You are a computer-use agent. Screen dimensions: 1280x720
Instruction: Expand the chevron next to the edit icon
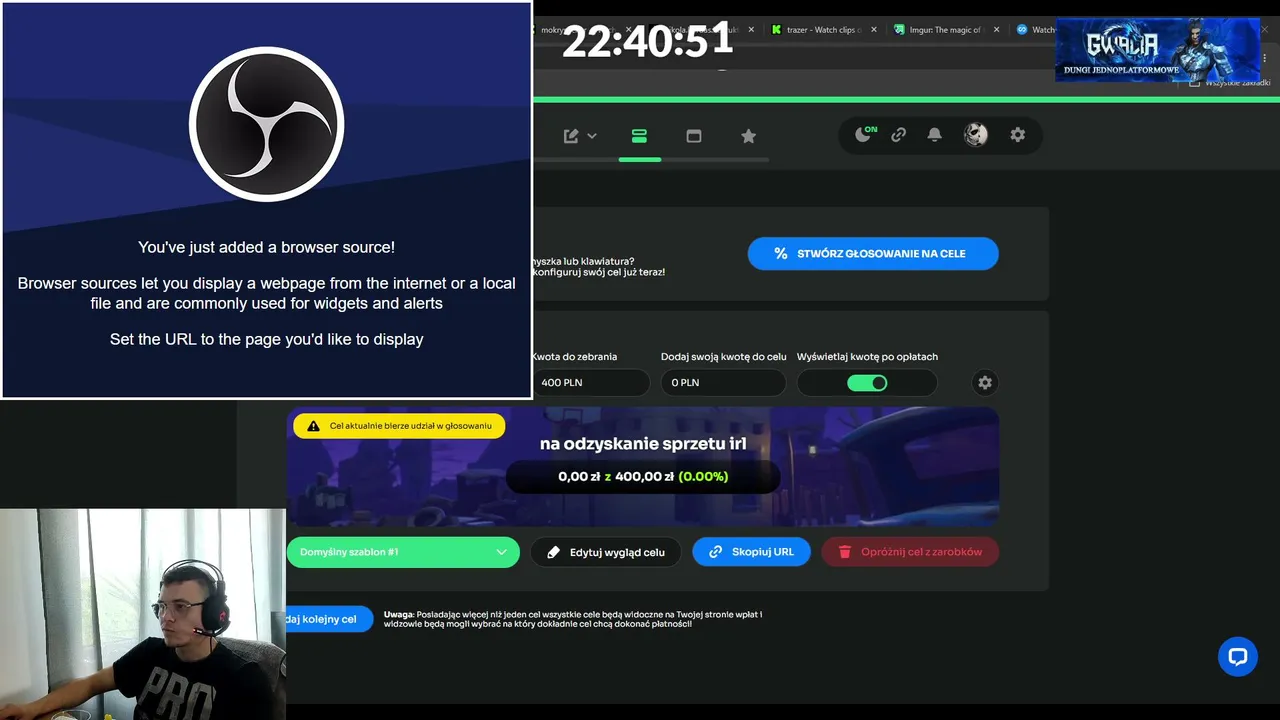592,136
